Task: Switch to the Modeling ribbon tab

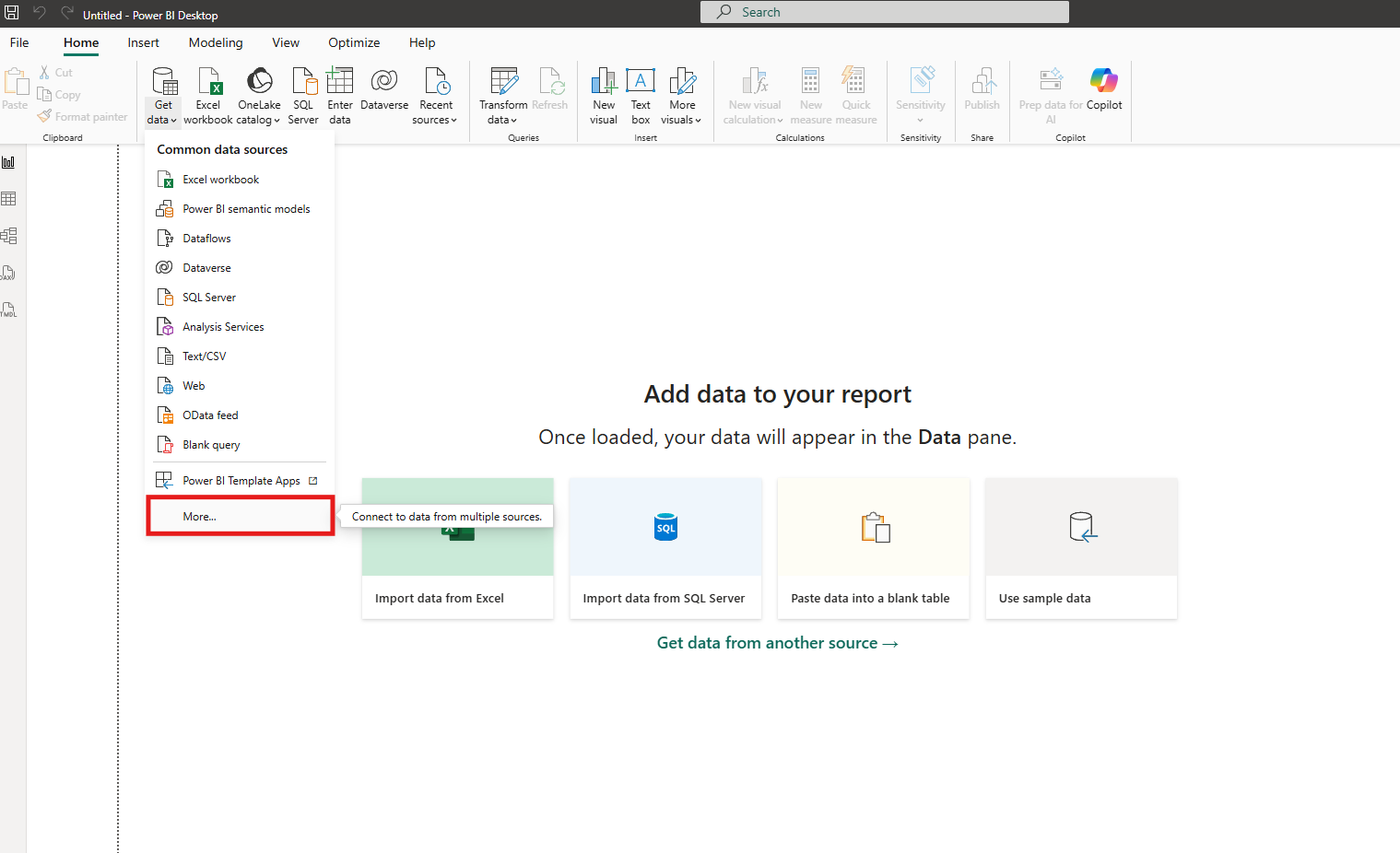Action: point(216,42)
